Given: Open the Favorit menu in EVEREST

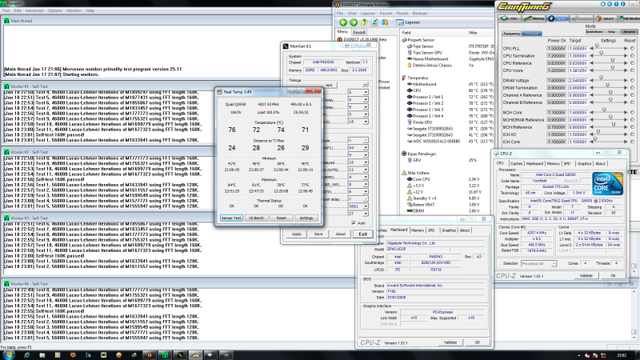Looking at the screenshot, I should tap(386, 13).
